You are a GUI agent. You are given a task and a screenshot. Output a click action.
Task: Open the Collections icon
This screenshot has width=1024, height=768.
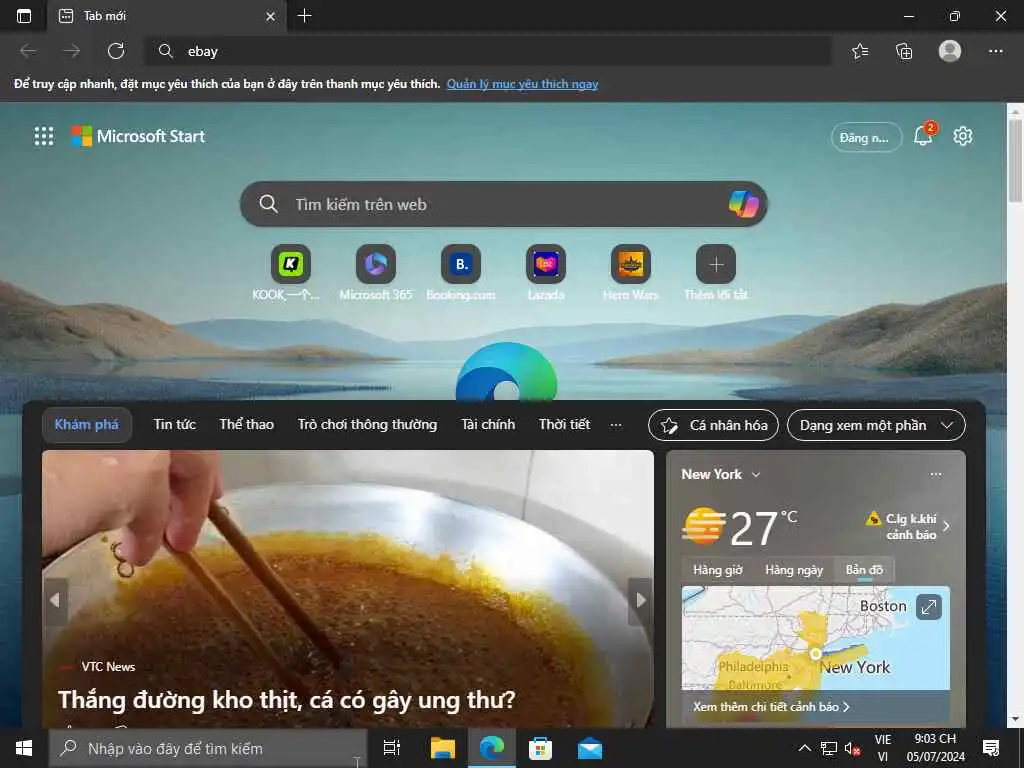pos(904,51)
